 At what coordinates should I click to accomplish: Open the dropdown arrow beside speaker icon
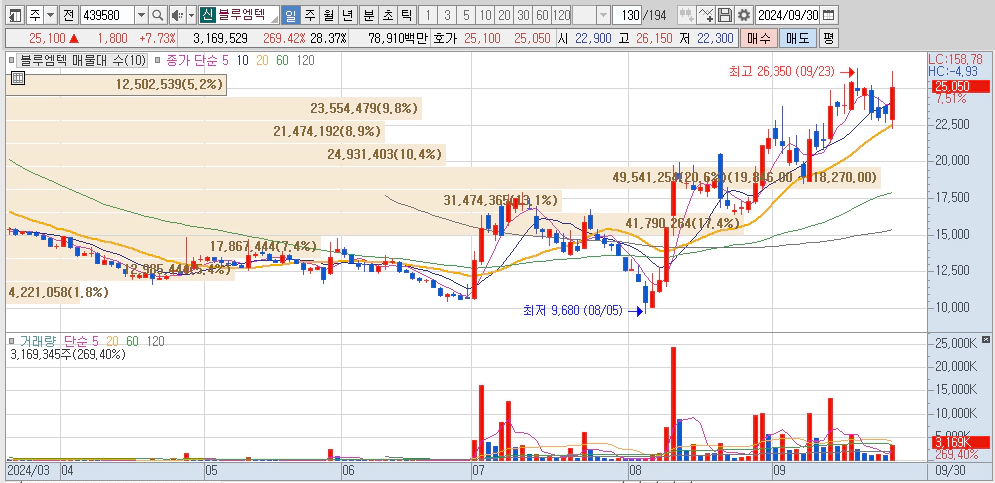click(x=191, y=15)
